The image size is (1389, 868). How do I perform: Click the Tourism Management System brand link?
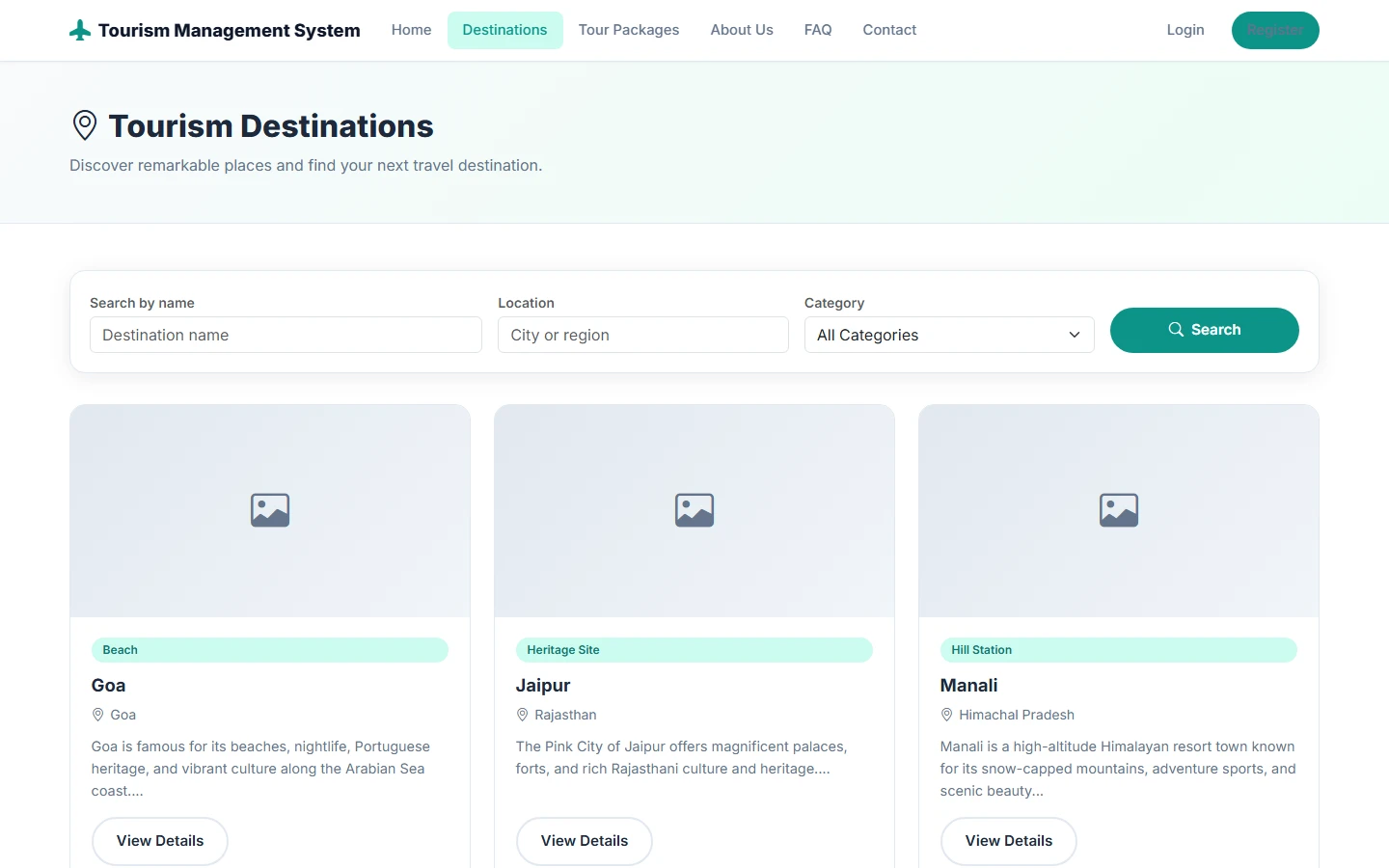coord(215,31)
